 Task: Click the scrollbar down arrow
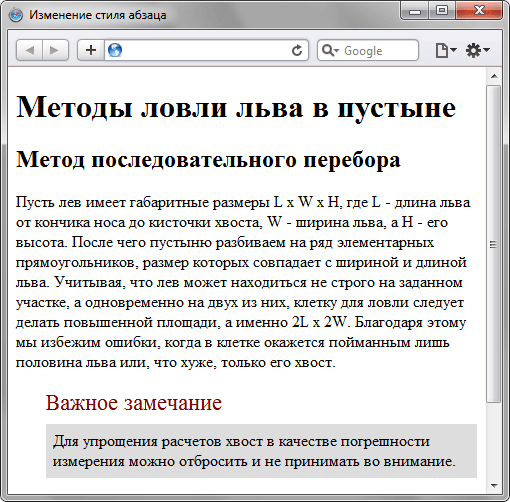click(x=494, y=485)
